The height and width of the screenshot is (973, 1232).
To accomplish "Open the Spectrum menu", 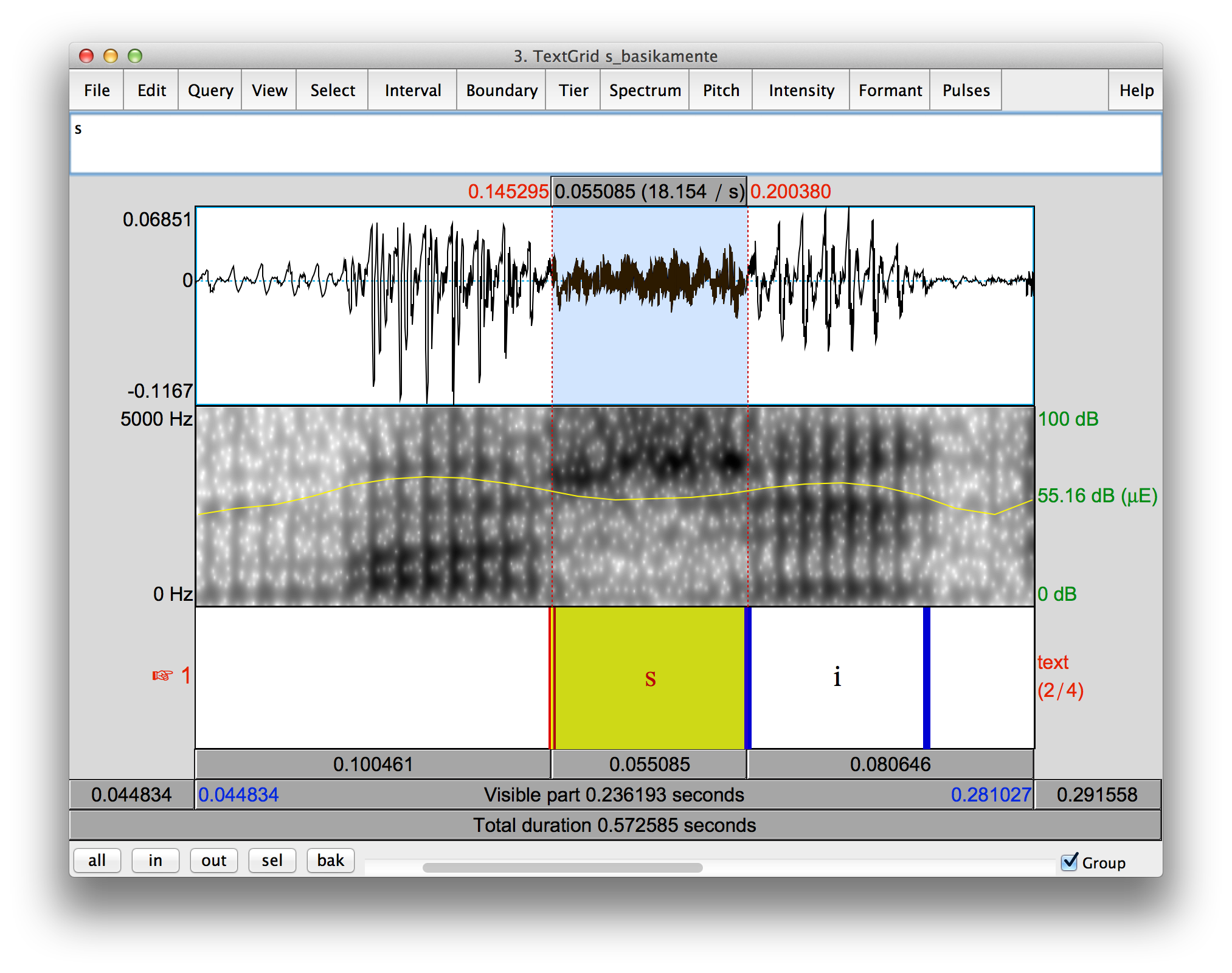I will (x=645, y=90).
